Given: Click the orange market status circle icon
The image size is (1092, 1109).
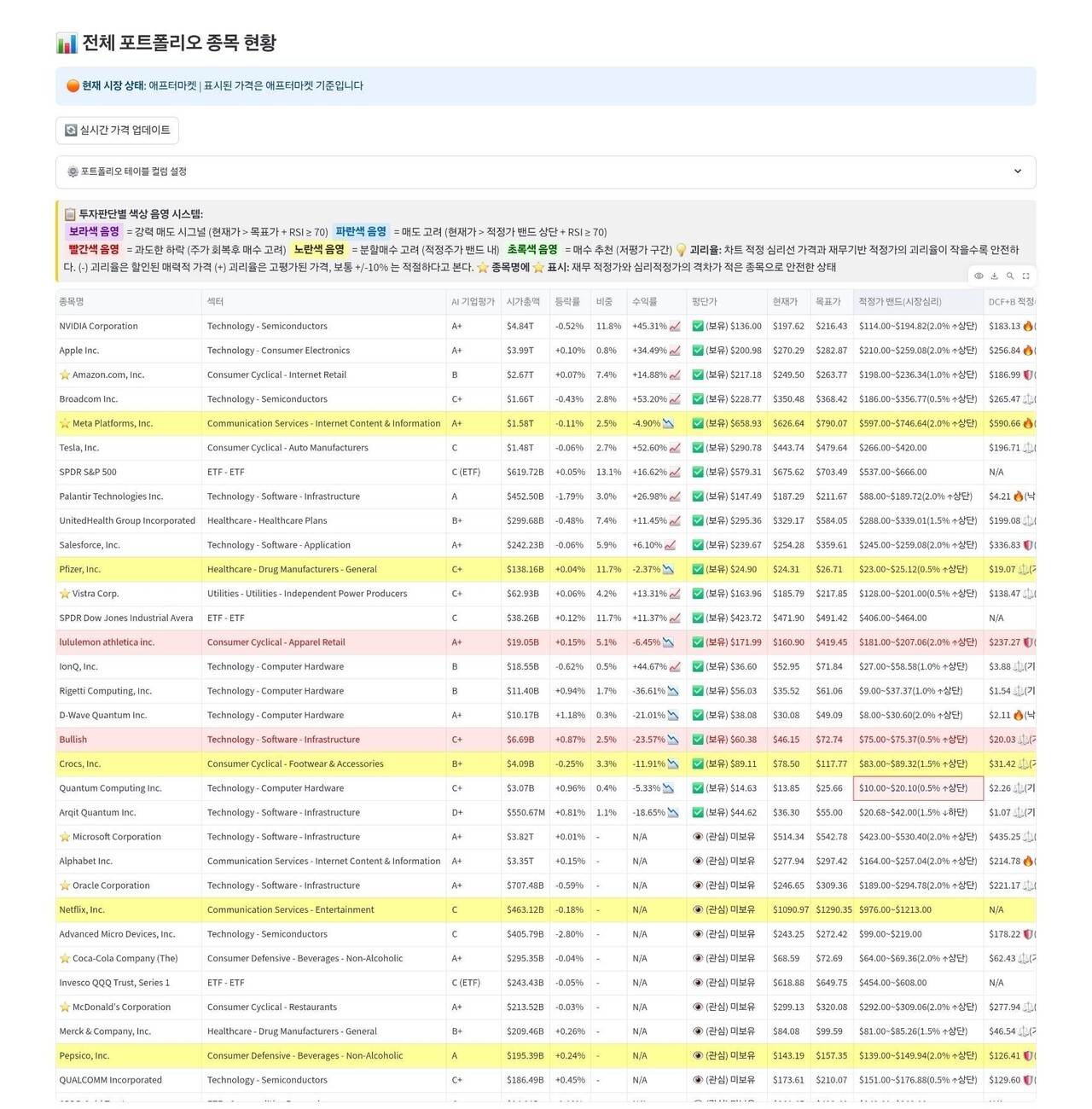Looking at the screenshot, I should [x=73, y=85].
